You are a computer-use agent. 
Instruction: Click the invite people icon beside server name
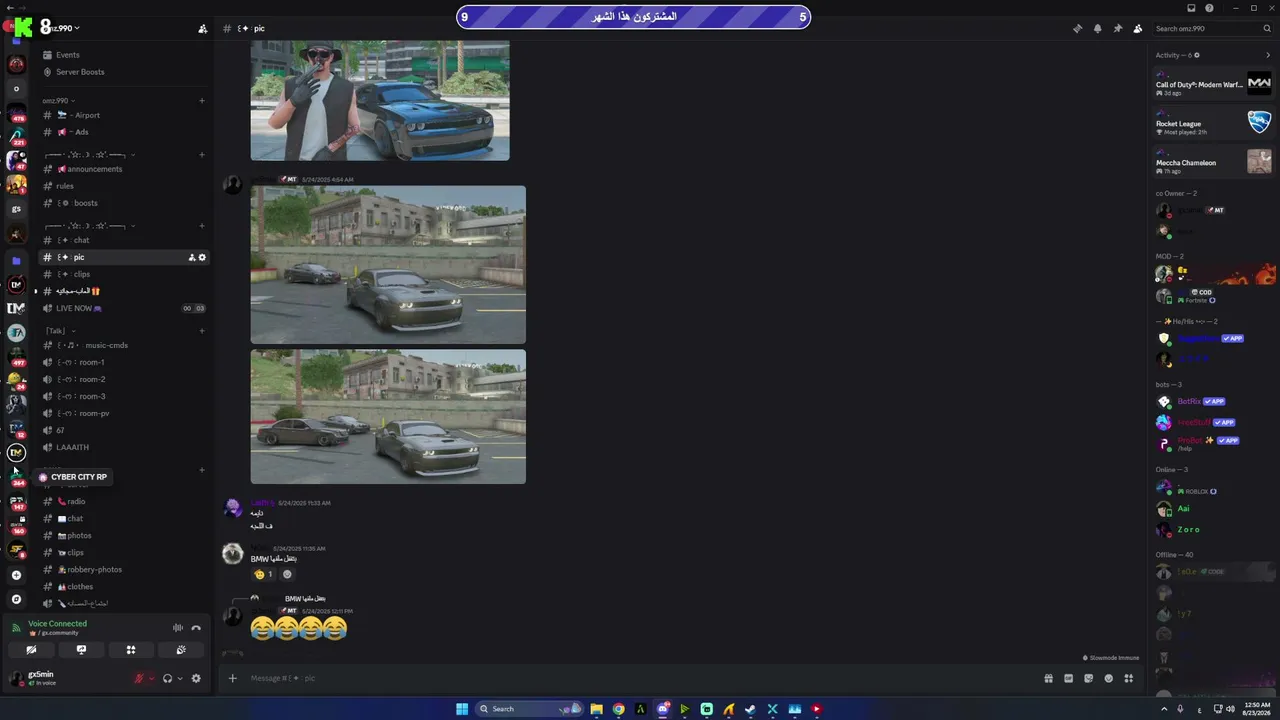(203, 29)
